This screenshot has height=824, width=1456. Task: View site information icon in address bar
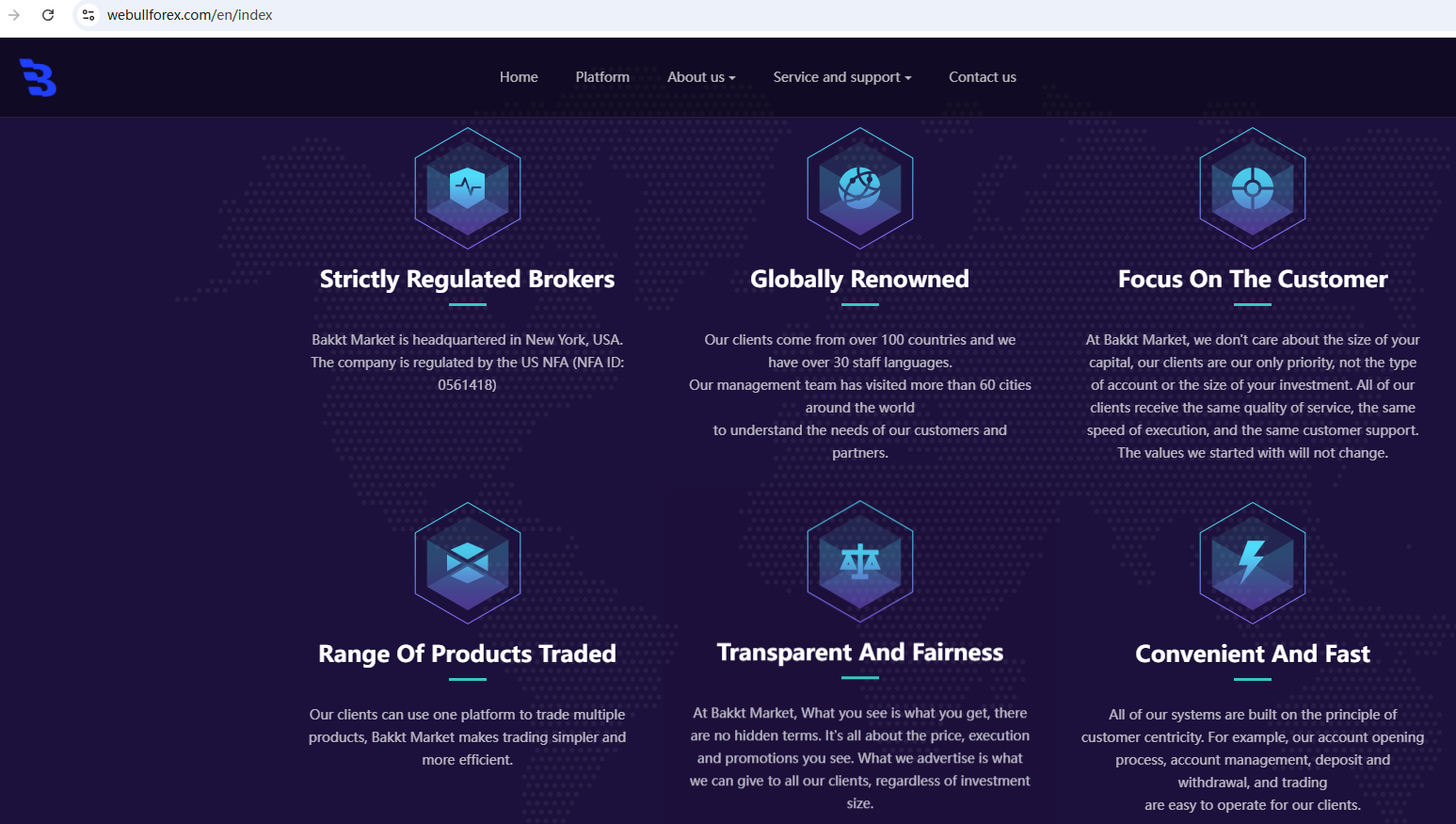[x=88, y=15]
